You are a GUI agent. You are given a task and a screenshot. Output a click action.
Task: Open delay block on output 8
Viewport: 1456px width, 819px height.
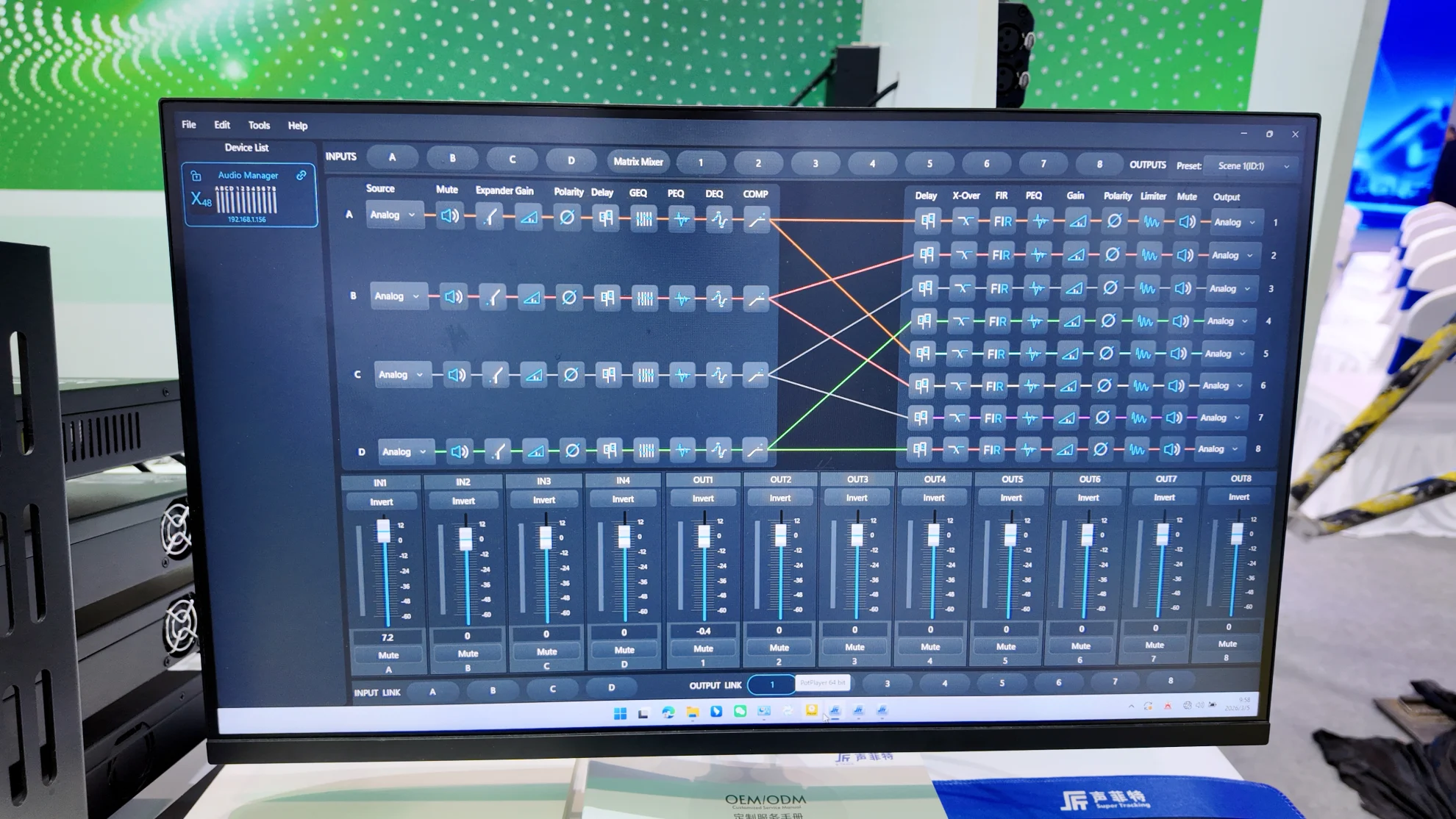click(x=920, y=448)
